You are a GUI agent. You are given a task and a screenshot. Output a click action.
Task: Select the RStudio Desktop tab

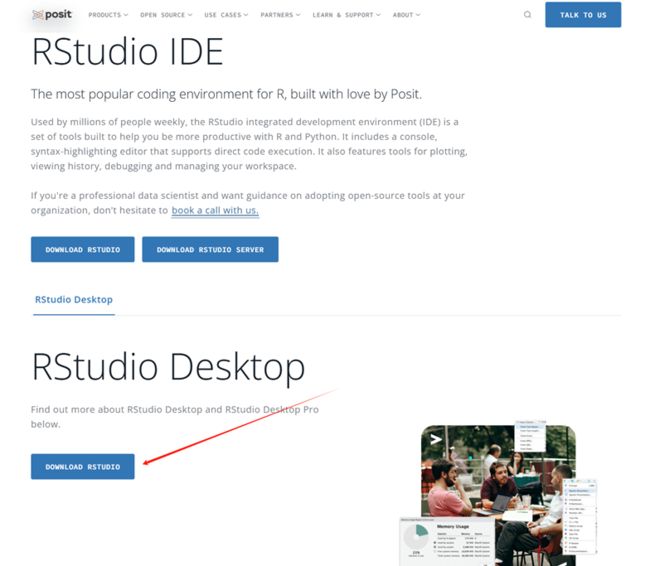pyautogui.click(x=74, y=299)
